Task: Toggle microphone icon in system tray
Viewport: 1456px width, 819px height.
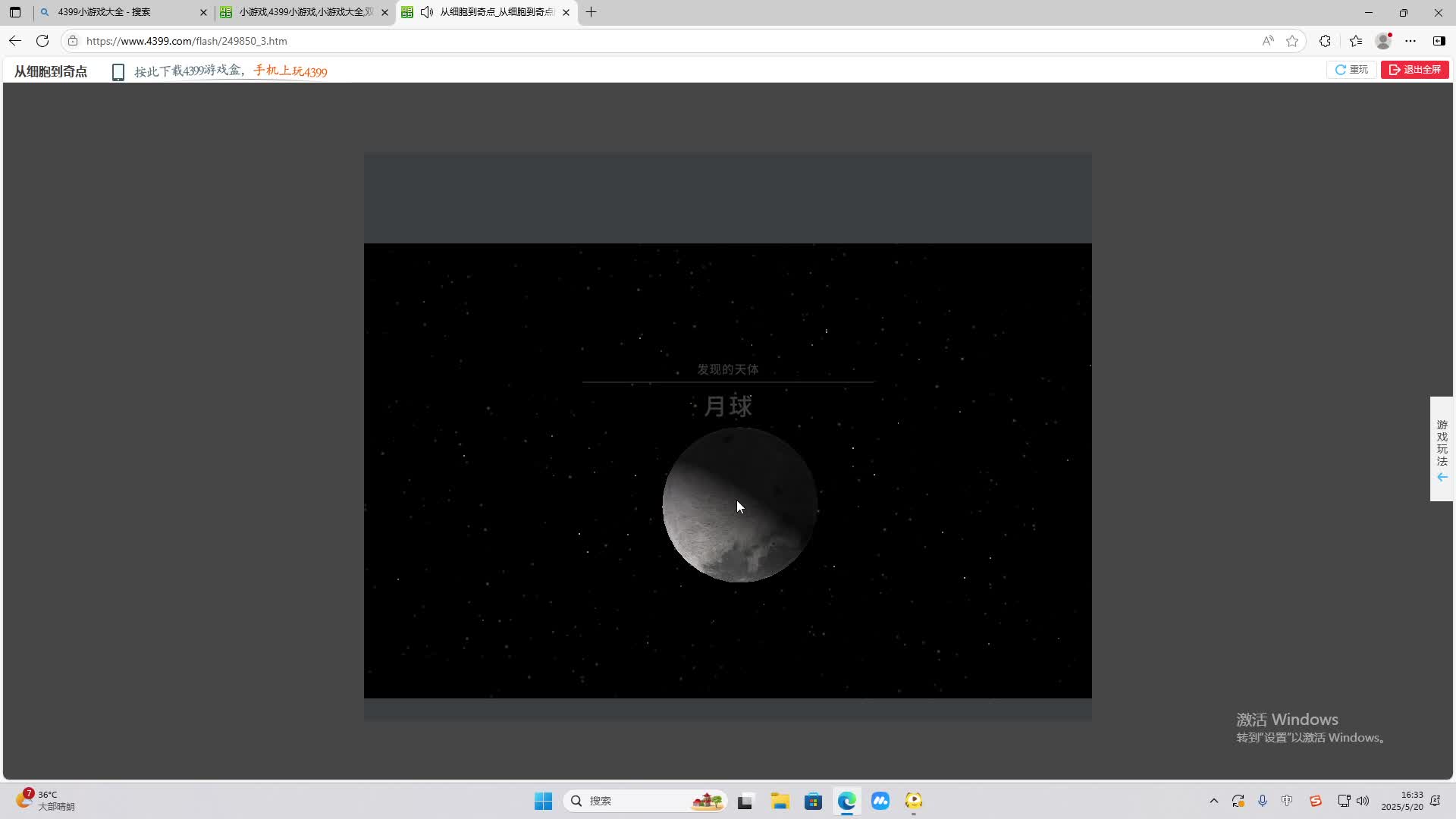Action: [1263, 801]
